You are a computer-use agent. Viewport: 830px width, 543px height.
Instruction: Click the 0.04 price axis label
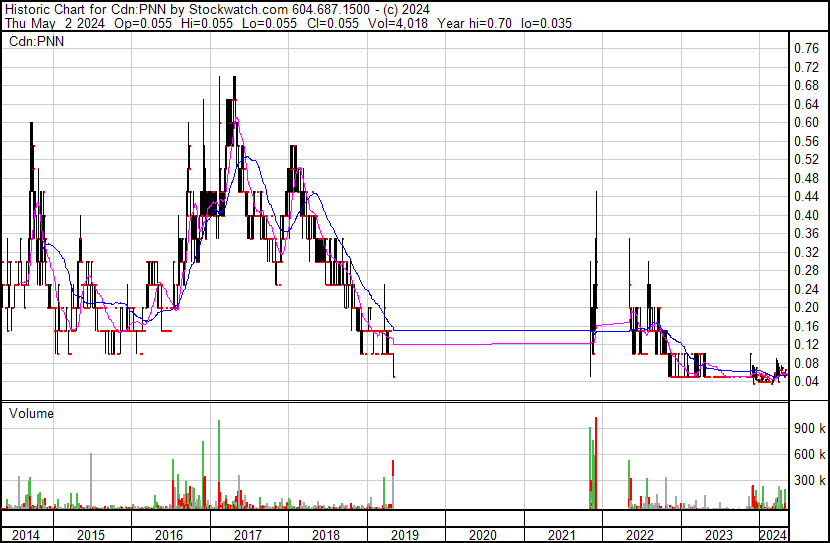pos(806,381)
